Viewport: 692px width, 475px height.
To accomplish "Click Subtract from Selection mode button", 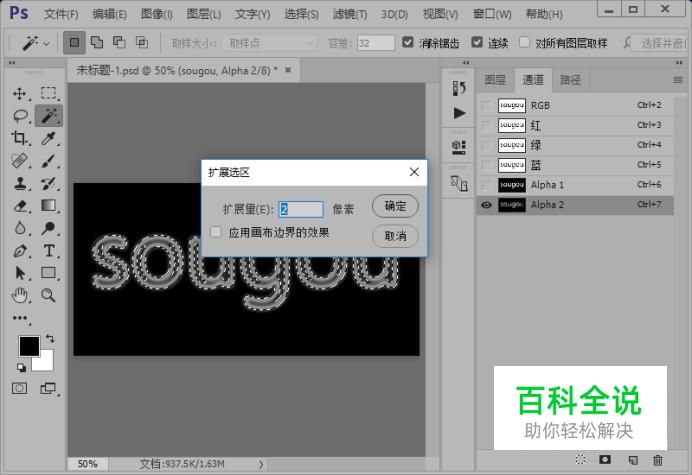I will click(119, 42).
